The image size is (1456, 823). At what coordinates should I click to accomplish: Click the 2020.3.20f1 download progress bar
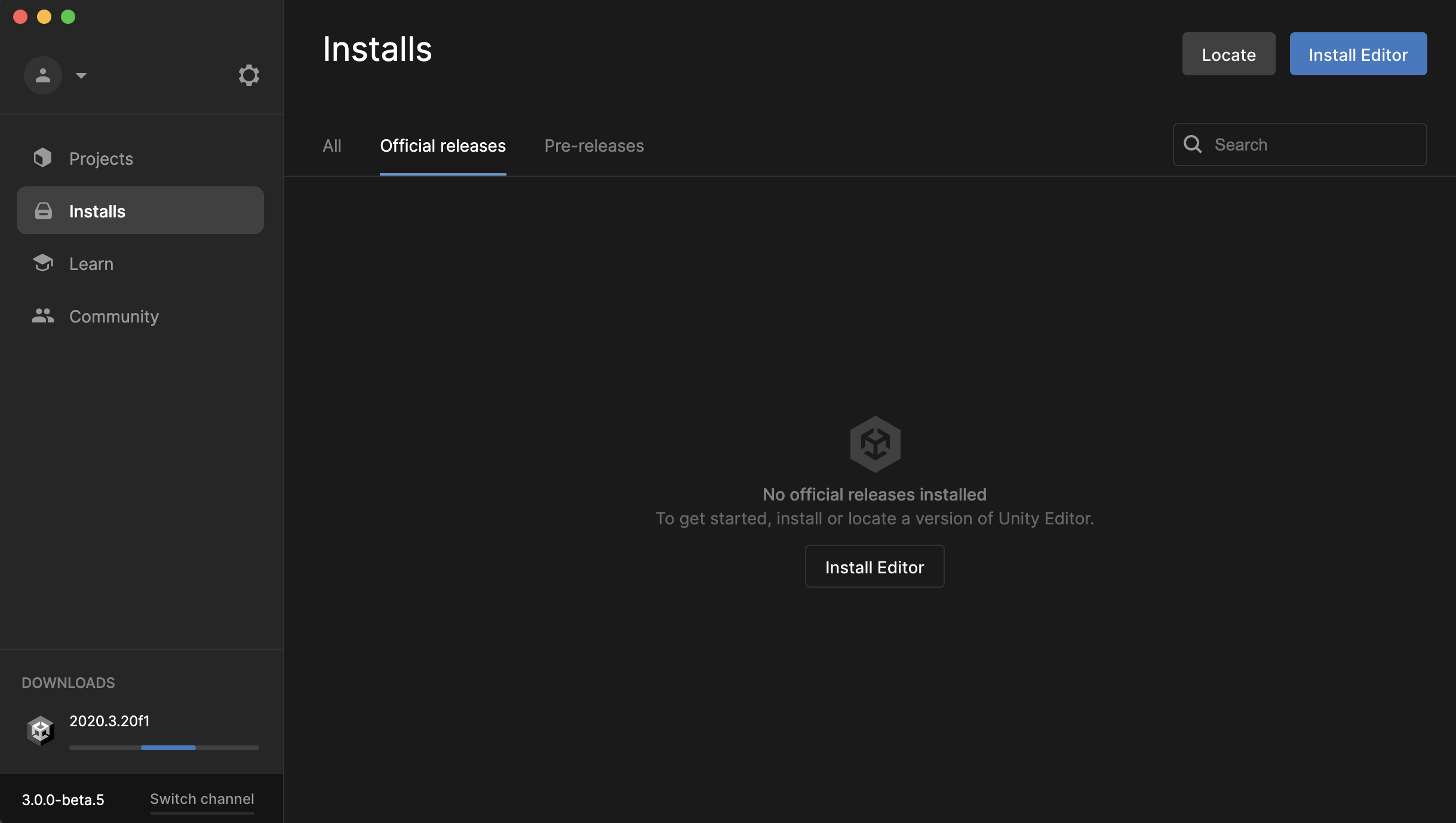(x=164, y=748)
